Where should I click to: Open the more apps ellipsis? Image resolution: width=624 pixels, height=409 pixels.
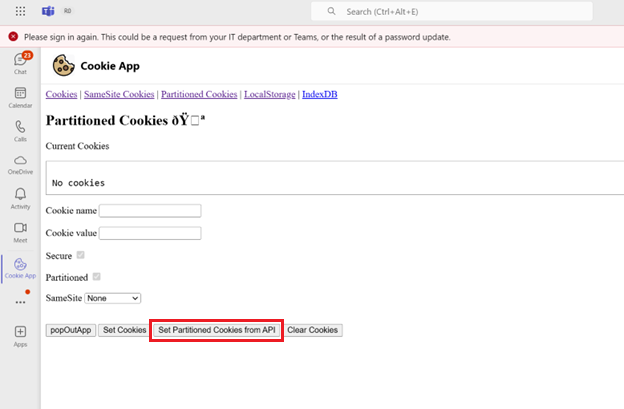[20, 302]
